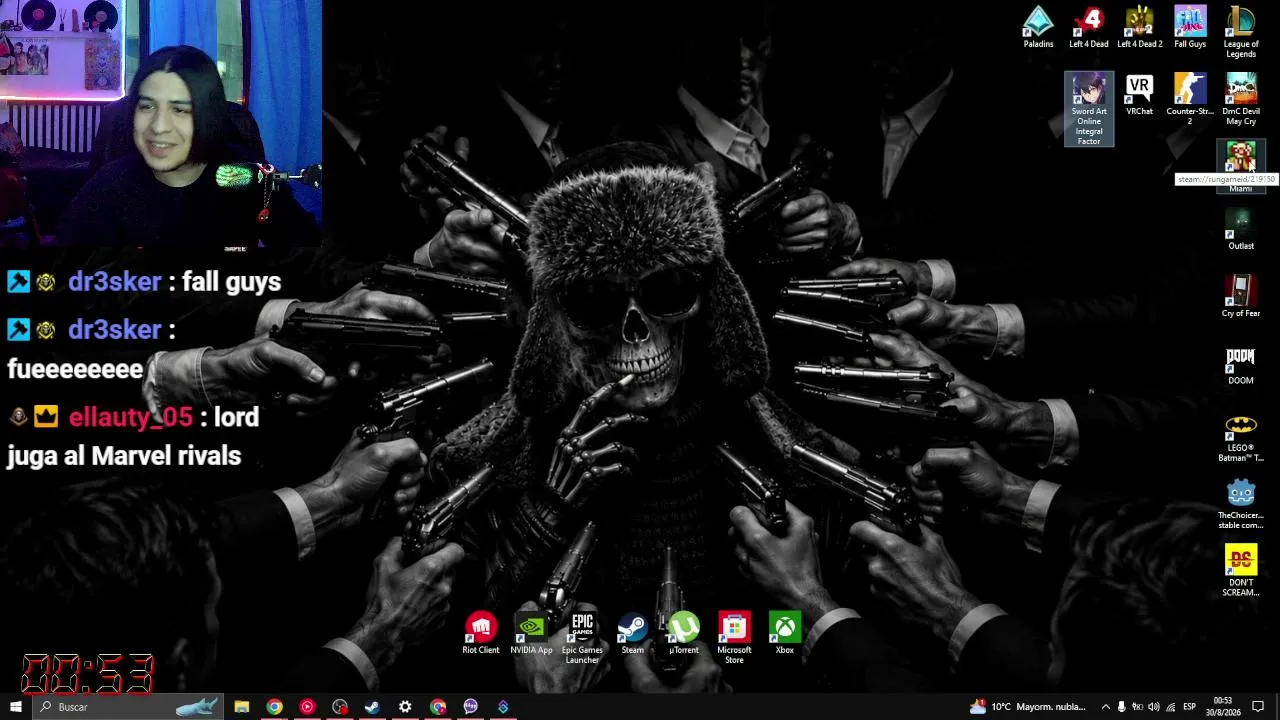Open the weather widget showing 10°C
This screenshot has height=720, width=1280.
pos(1028,707)
